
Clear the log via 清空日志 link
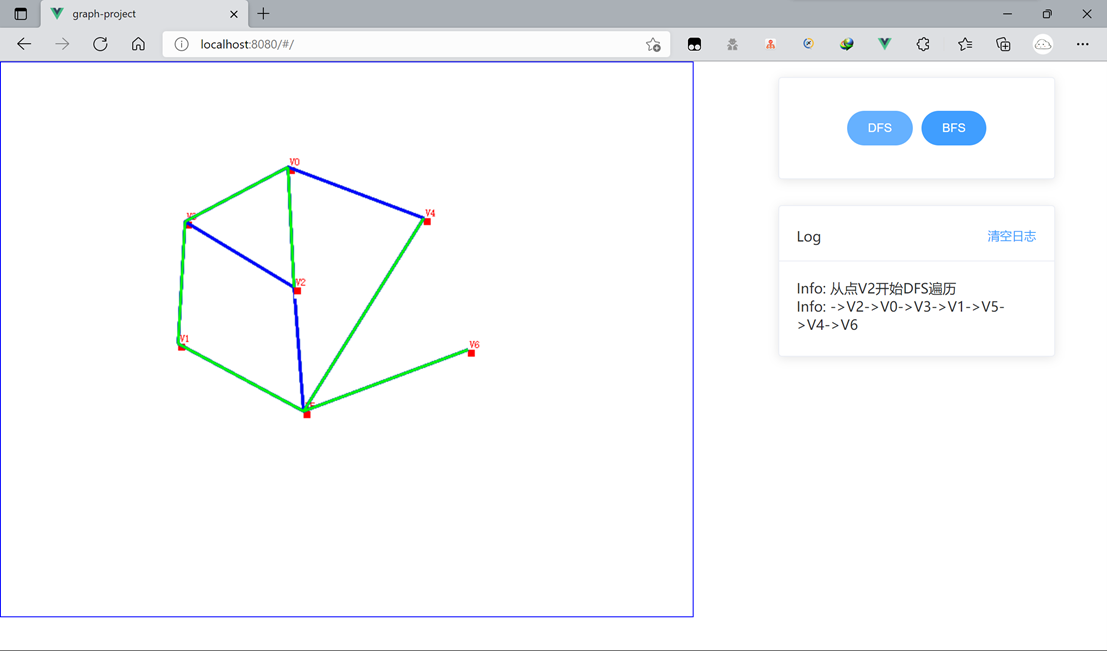pos(1012,237)
